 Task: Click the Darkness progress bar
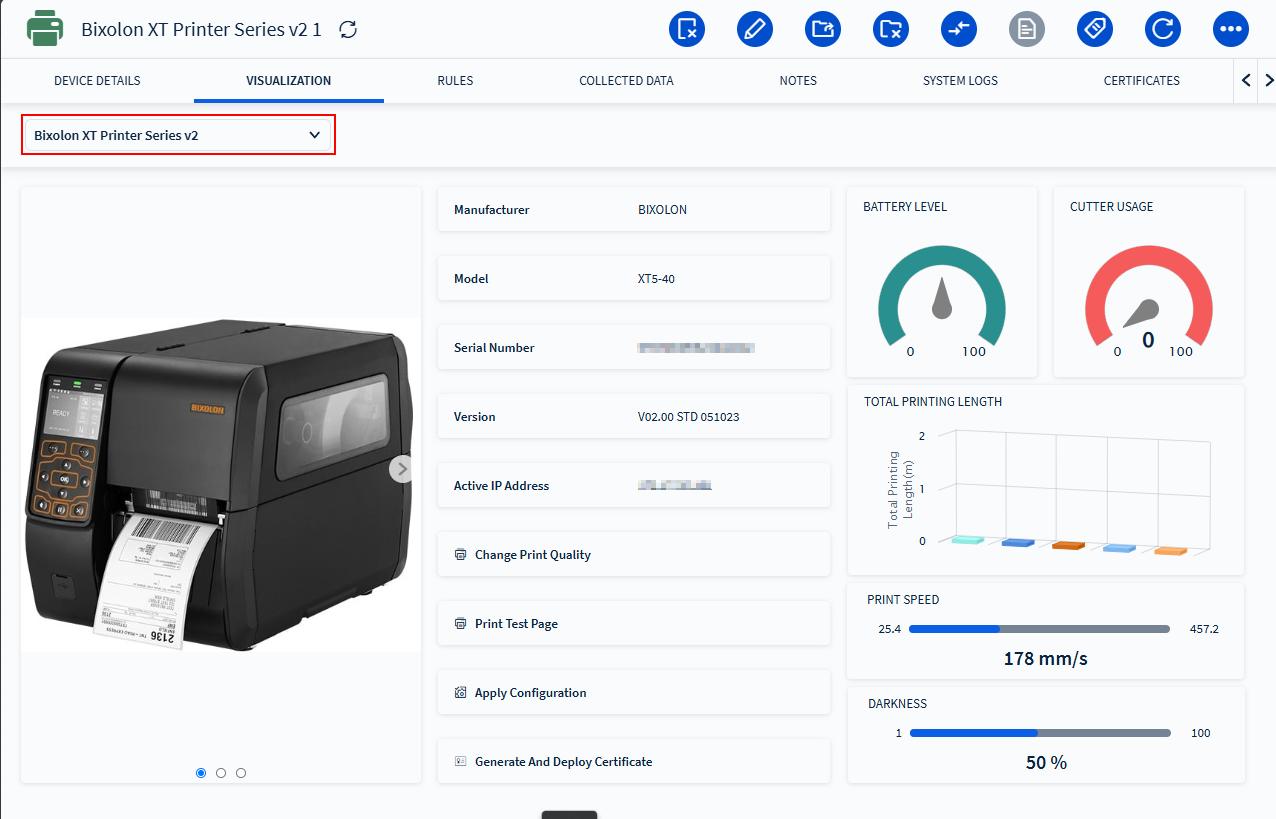tap(1040, 733)
